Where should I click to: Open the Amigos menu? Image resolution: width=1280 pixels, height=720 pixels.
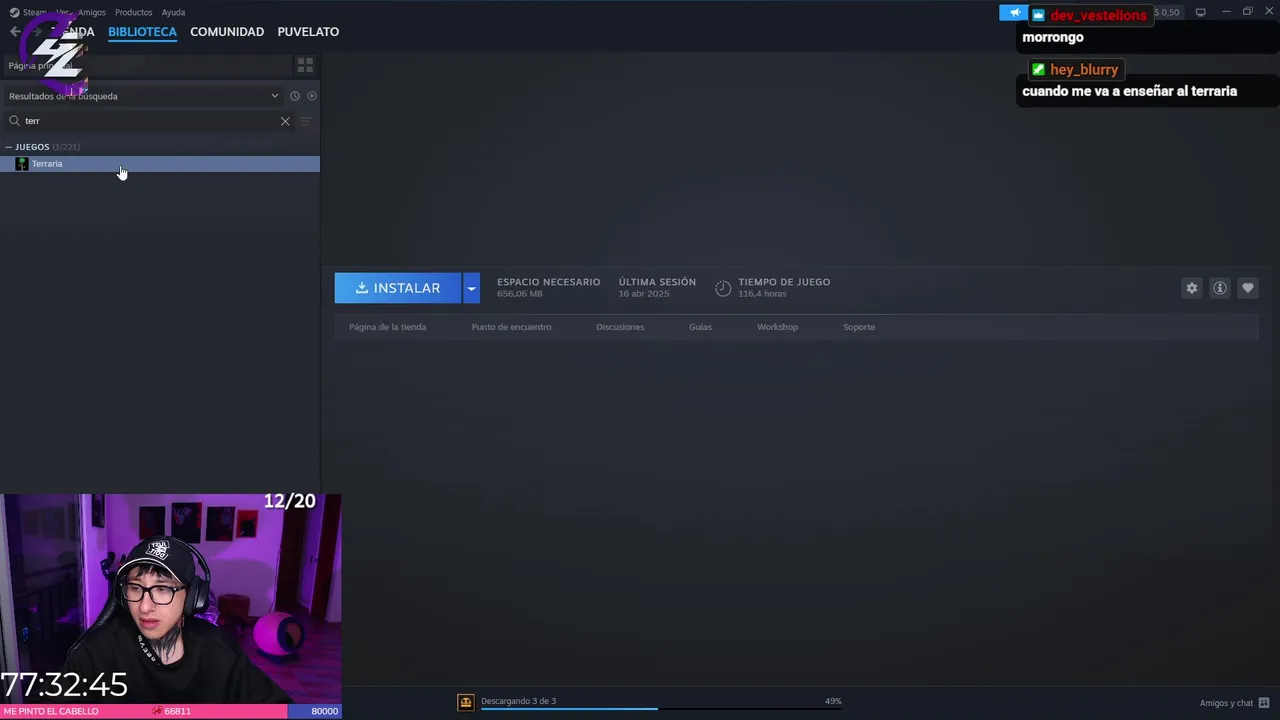[92, 12]
